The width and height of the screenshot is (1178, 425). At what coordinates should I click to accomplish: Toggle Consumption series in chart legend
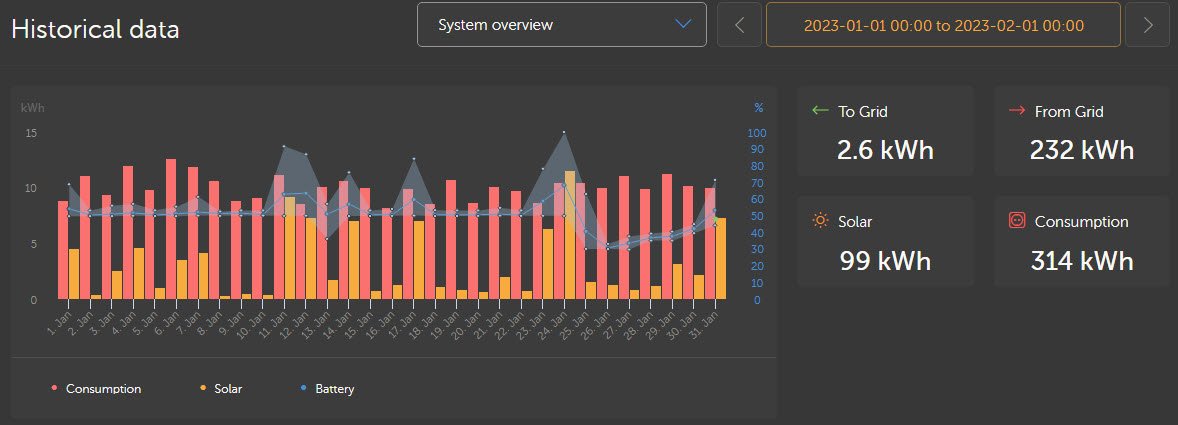(x=103, y=389)
